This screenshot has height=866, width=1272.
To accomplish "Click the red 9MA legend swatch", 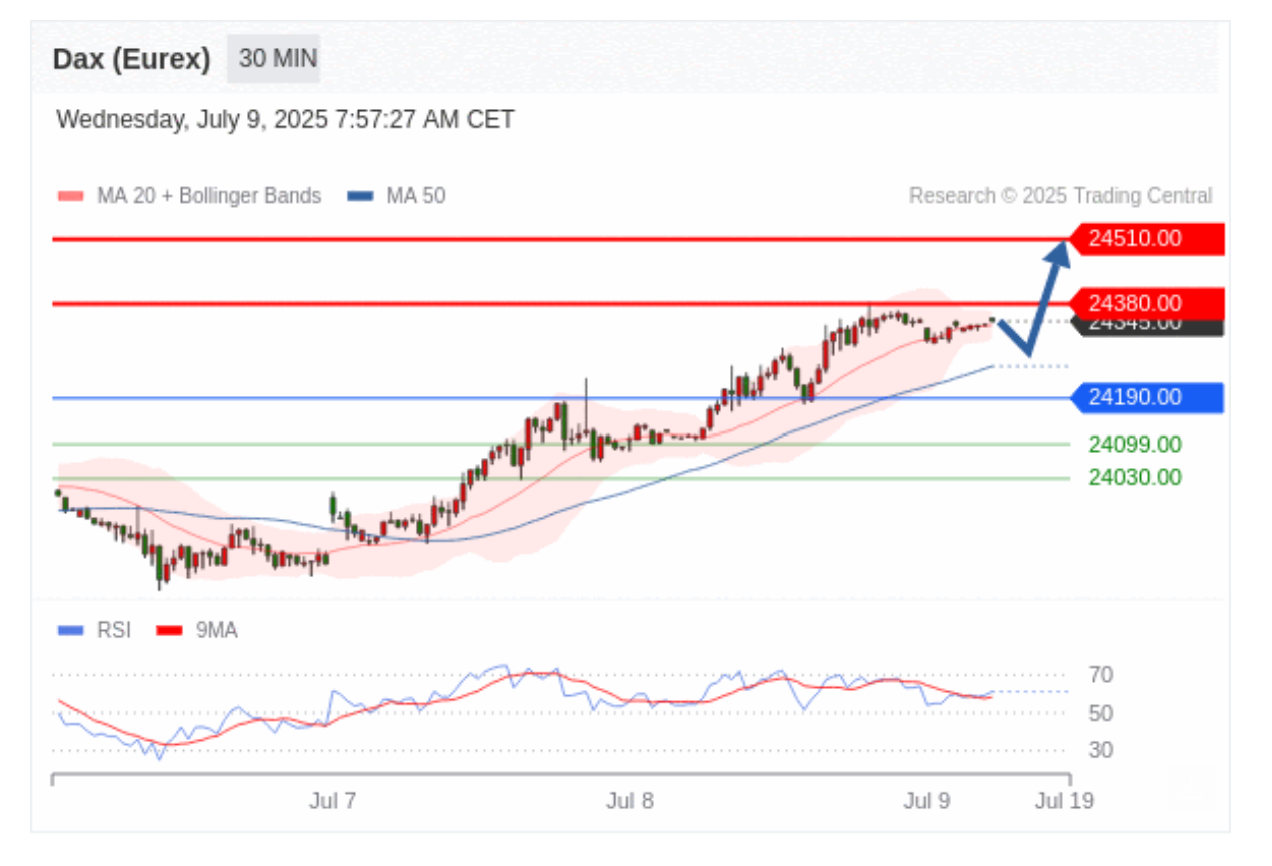I will (171, 631).
